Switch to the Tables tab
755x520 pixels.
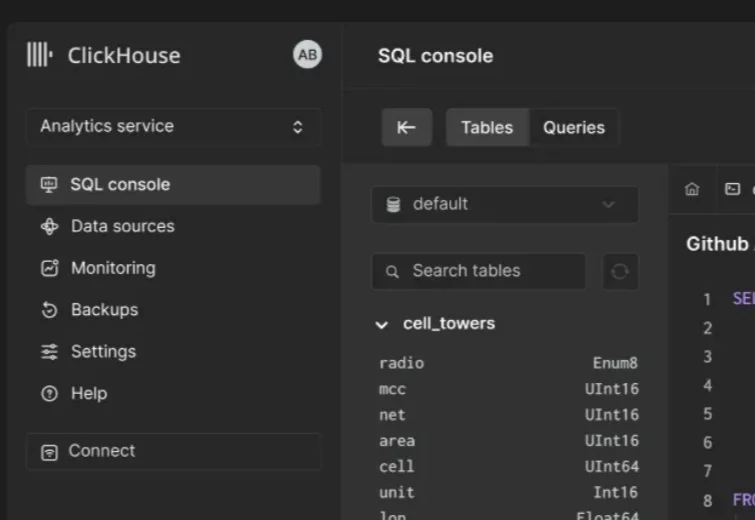point(486,127)
